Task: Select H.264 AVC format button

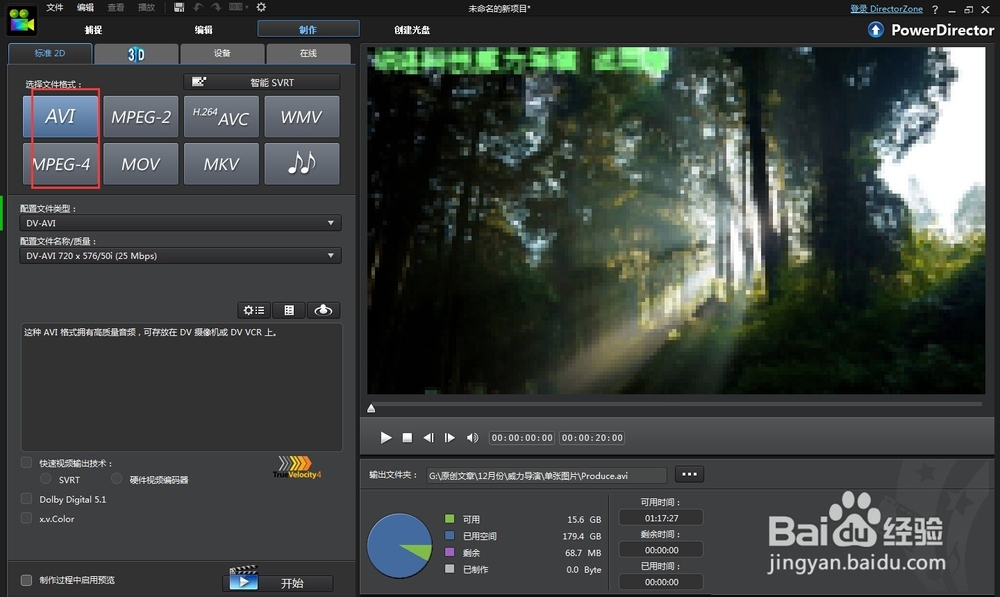Action: [x=221, y=117]
